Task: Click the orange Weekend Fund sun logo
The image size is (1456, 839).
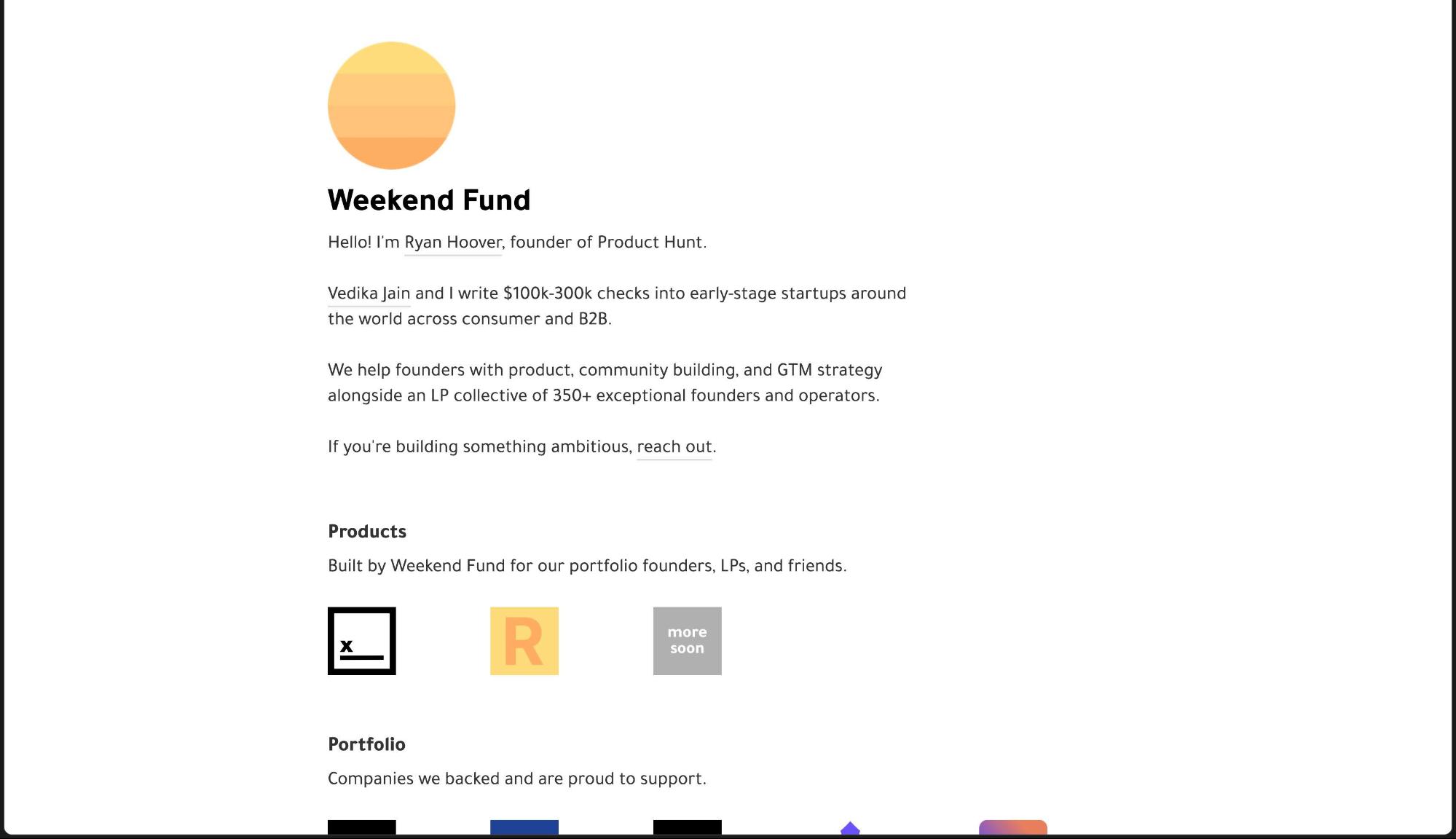Action: pos(391,105)
